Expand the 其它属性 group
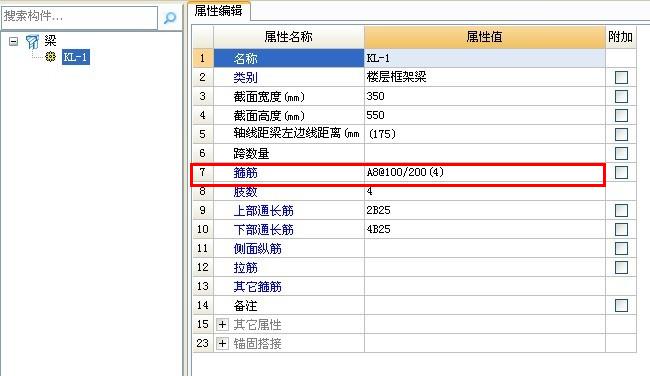 click(222, 324)
